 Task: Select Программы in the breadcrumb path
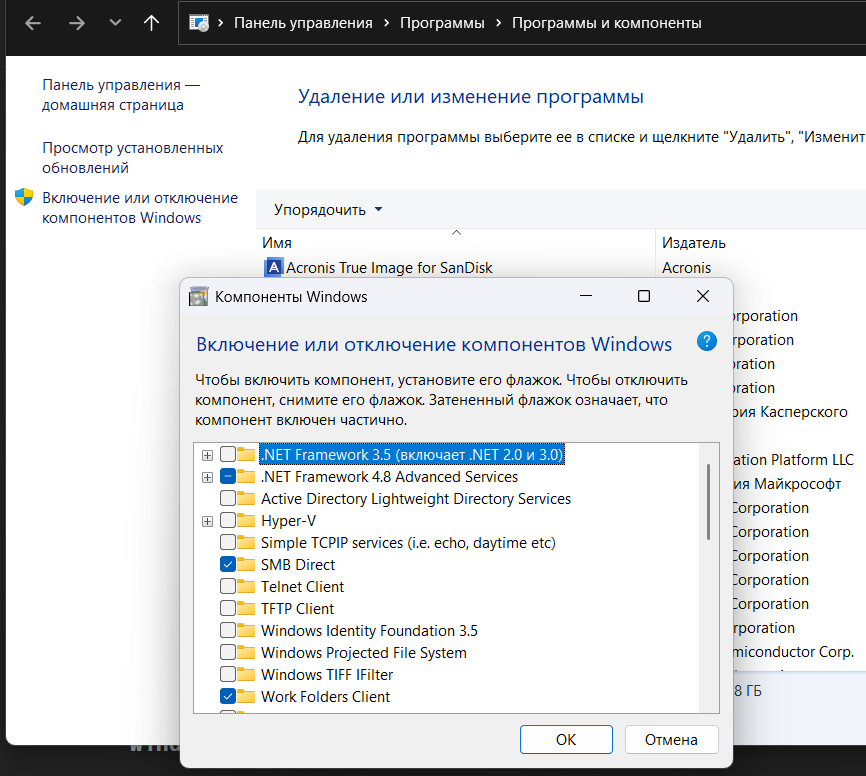[x=443, y=23]
